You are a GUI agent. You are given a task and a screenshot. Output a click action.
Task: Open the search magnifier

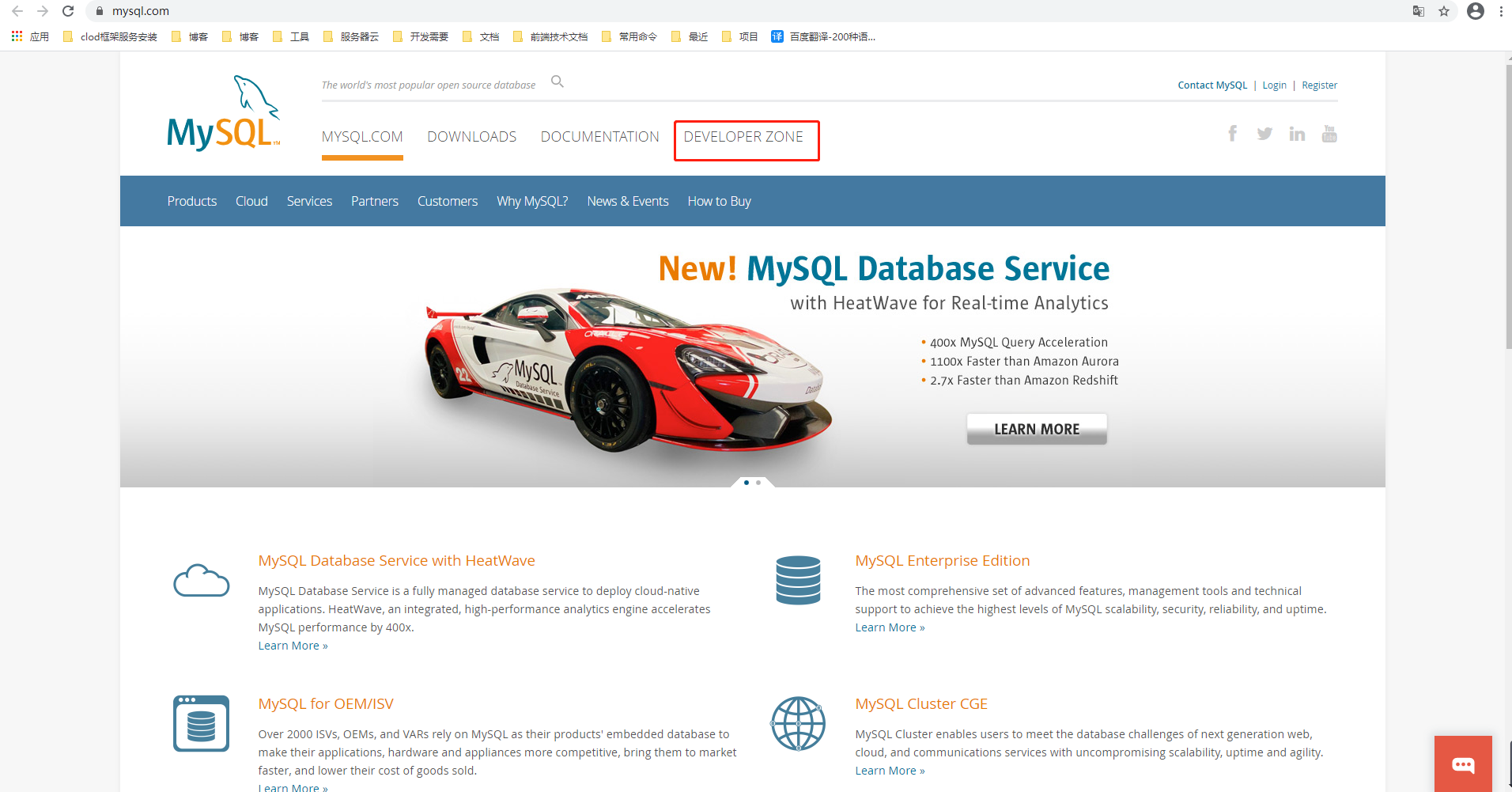558,81
